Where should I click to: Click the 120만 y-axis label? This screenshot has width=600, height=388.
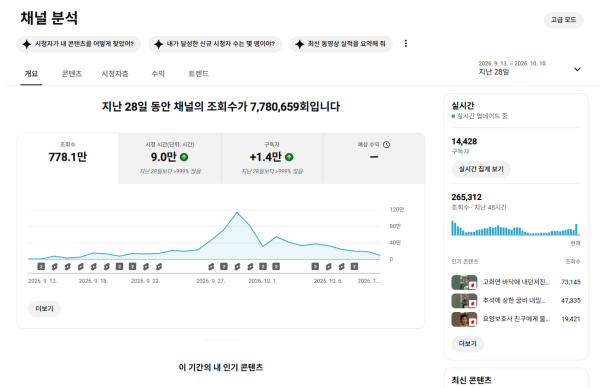pyautogui.click(x=397, y=209)
